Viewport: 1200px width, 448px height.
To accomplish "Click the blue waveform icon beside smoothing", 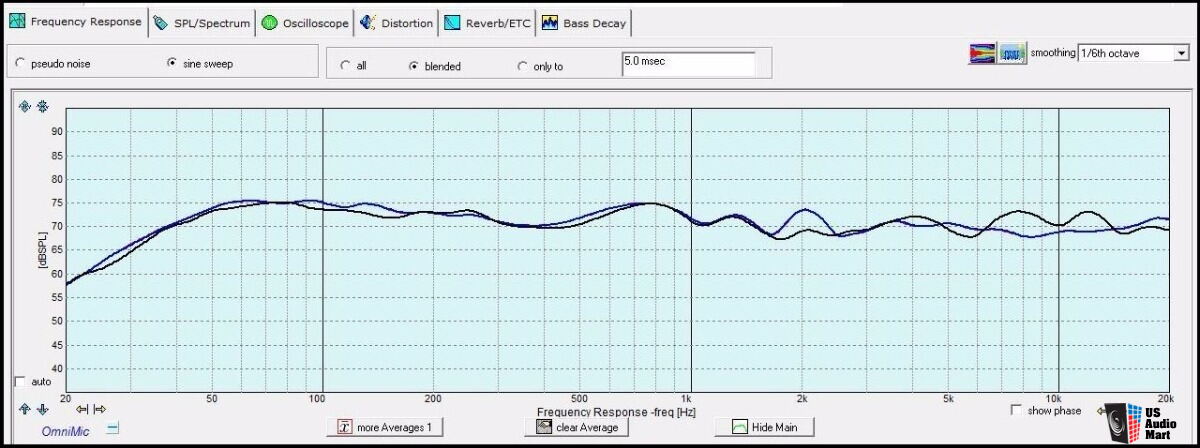I will [x=1013, y=53].
